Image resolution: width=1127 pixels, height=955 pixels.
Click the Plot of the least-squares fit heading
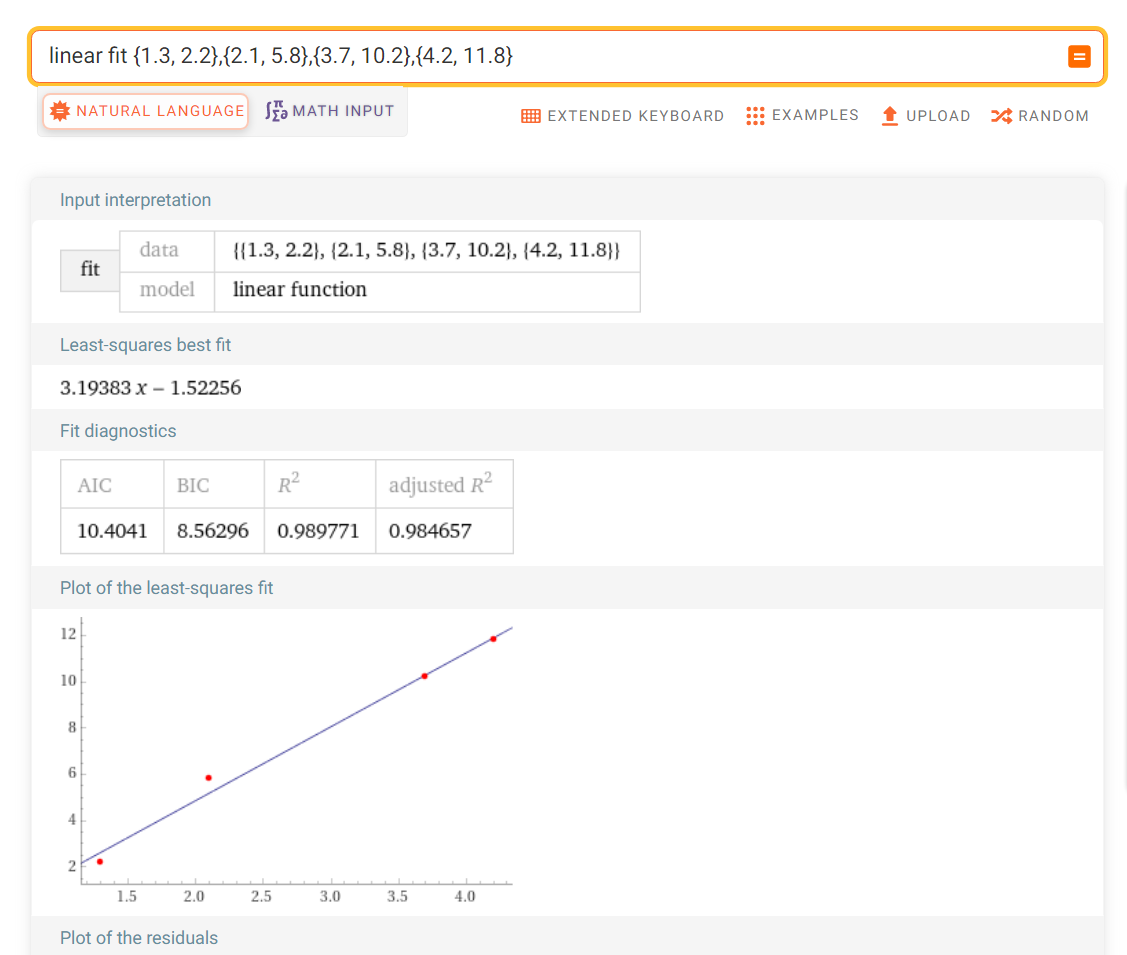coord(166,588)
